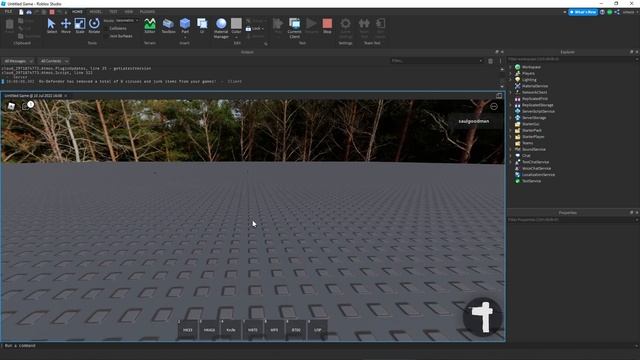Viewport: 640px width, 360px height.
Task: Switch to the HOME ribbon tab
Action: (x=77, y=12)
